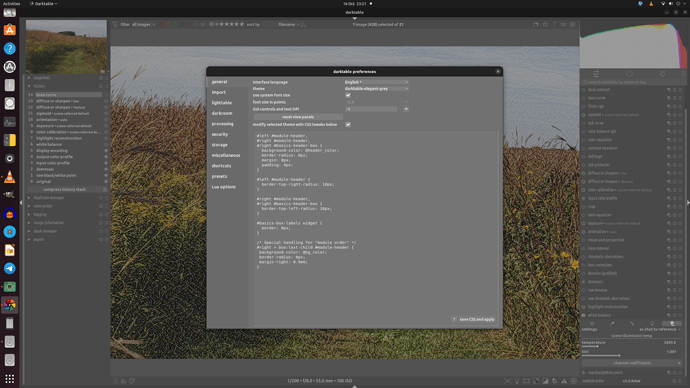Toggle gamut check warning icon in bottom bar
The image size is (690, 388).
tap(564, 381)
